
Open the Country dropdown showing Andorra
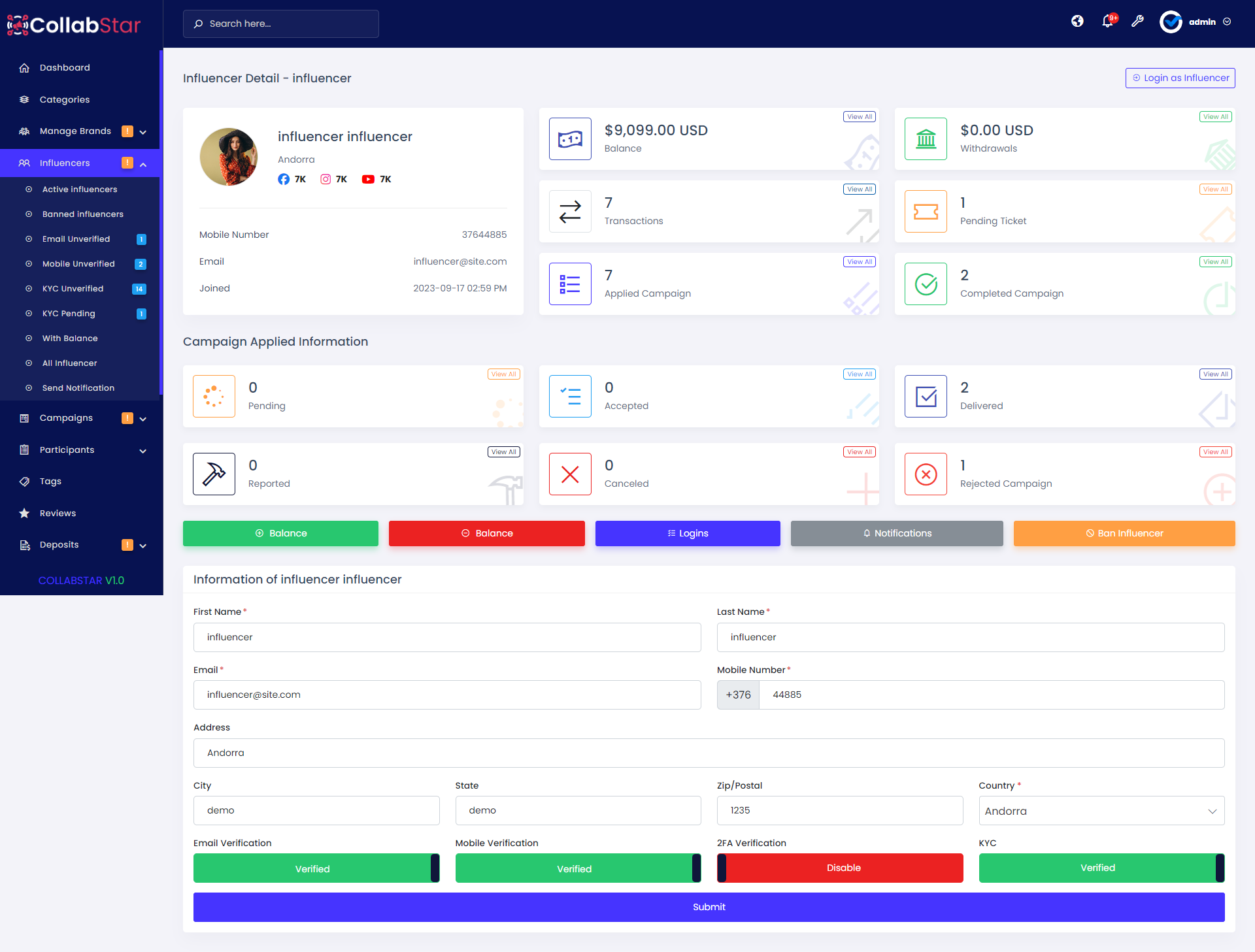[x=1101, y=810]
